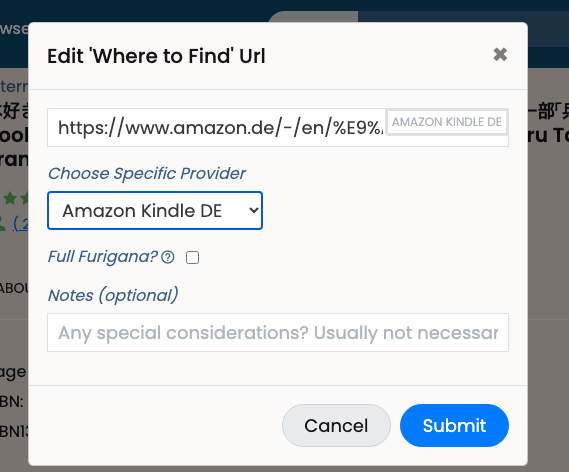Click into the amazon.de URL text field
Screen dimensions: 569x472
click(216, 127)
